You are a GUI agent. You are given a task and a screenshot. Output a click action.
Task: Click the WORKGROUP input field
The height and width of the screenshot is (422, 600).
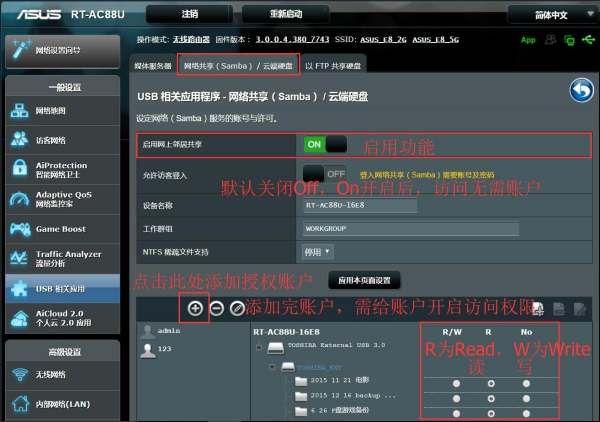(411, 228)
